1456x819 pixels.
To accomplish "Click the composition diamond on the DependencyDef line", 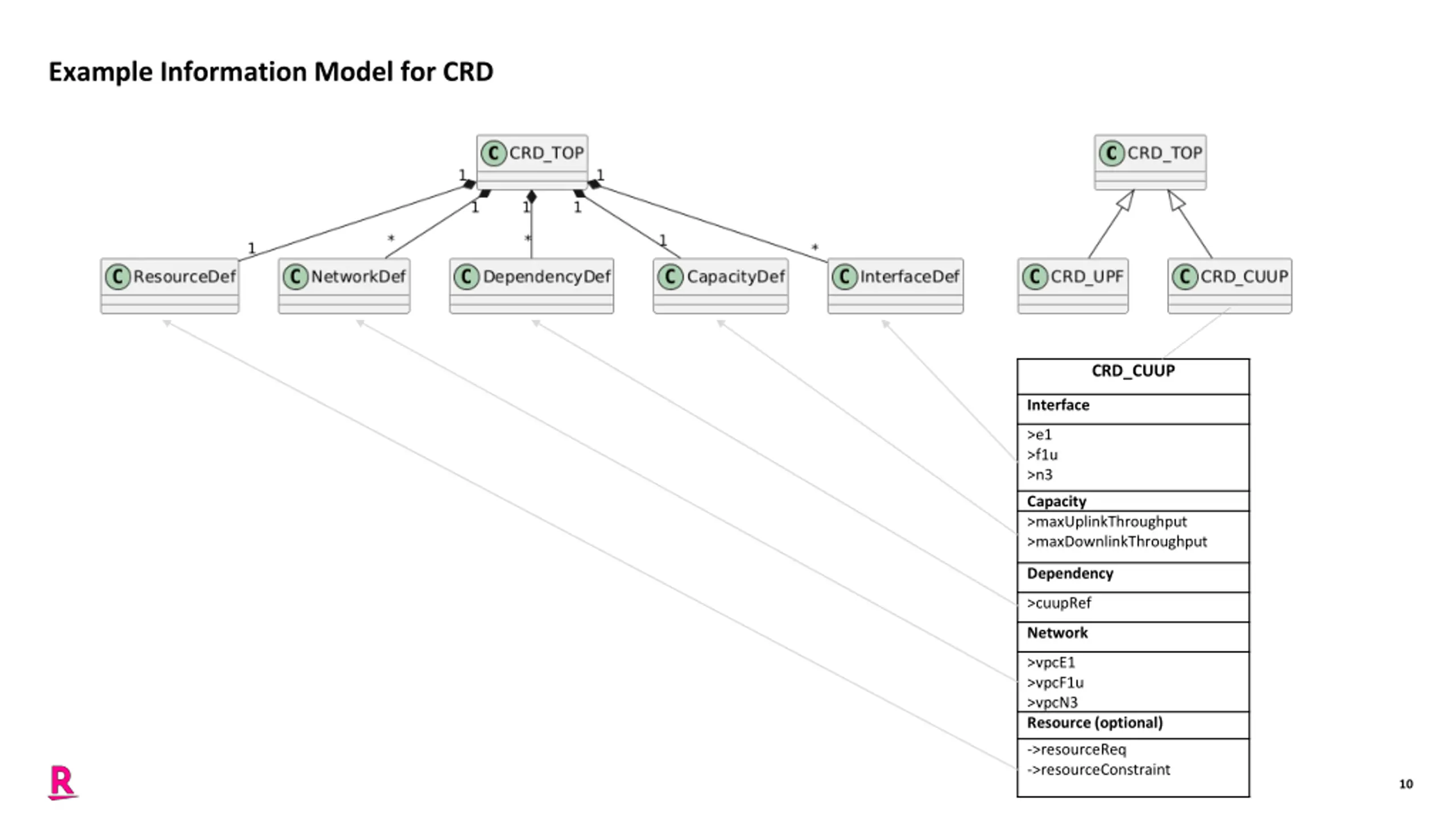I will 531,197.
